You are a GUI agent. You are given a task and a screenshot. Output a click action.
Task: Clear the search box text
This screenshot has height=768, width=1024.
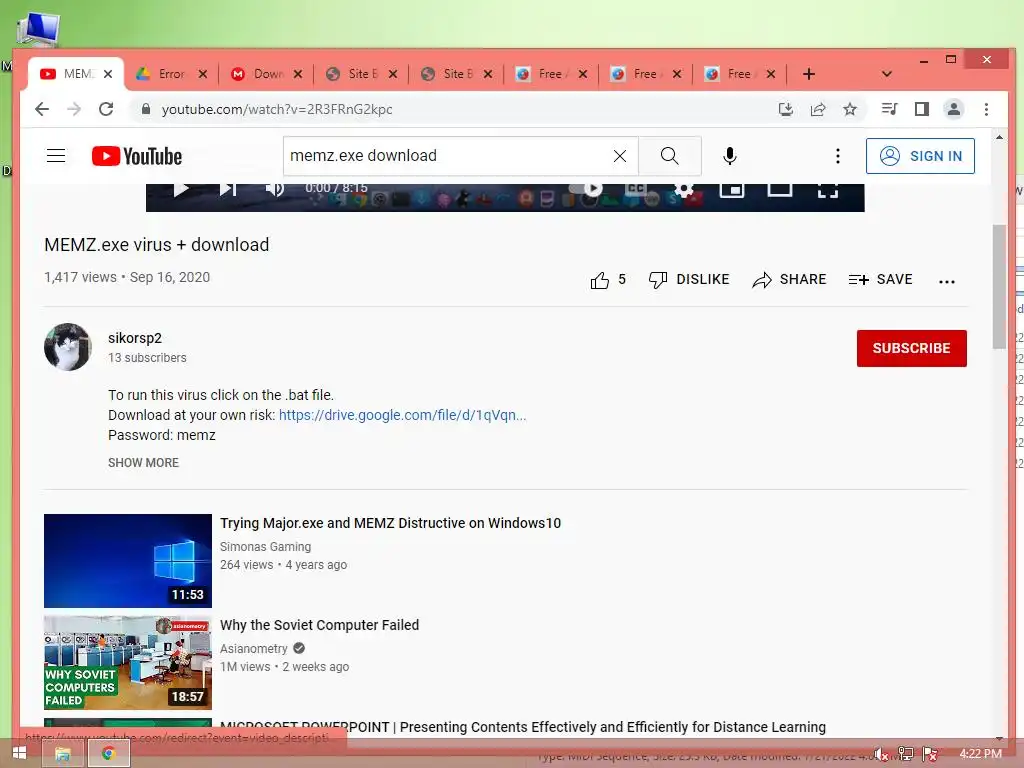[620, 156]
